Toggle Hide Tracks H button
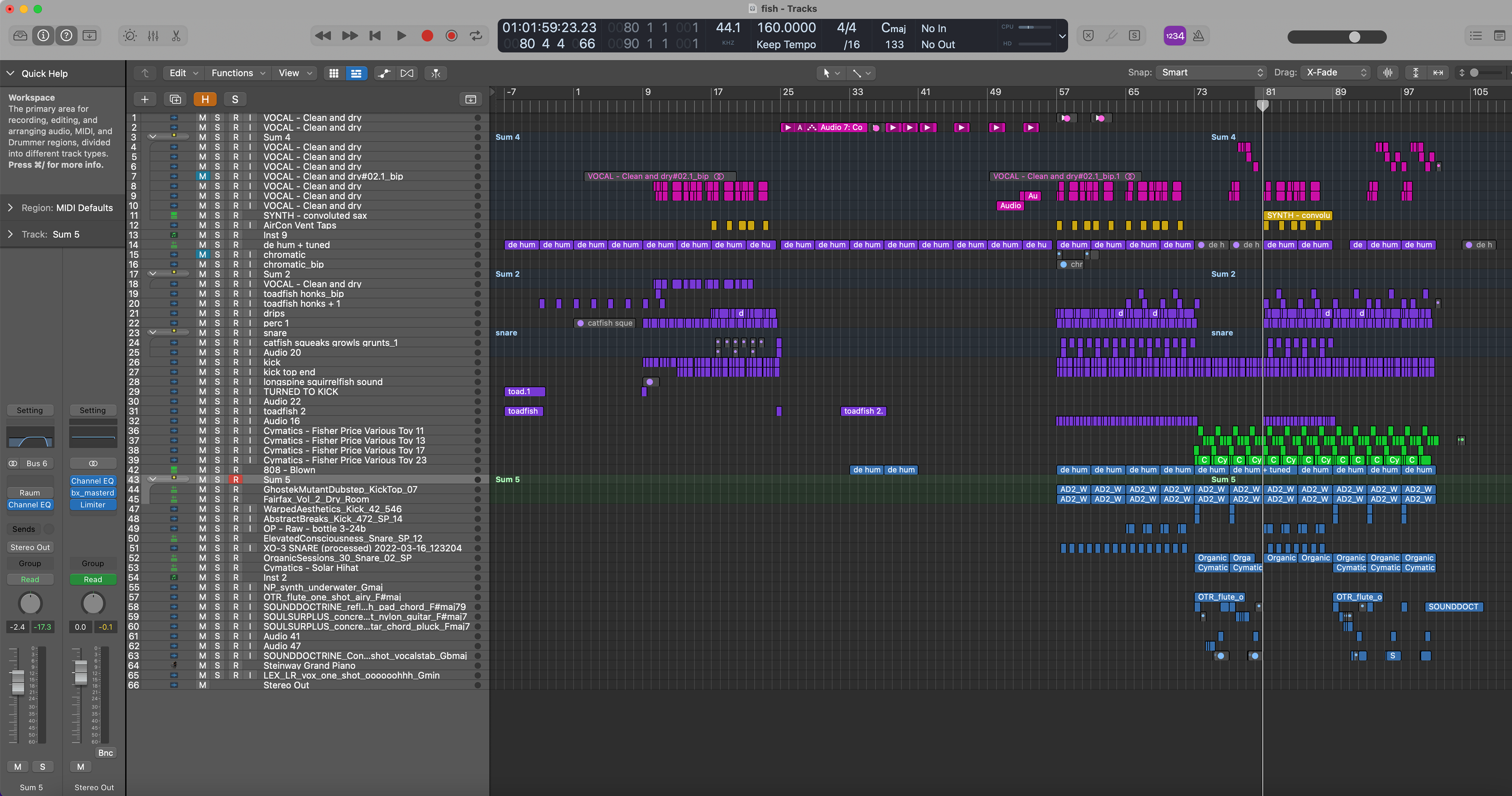This screenshot has height=796, width=1512. click(205, 99)
